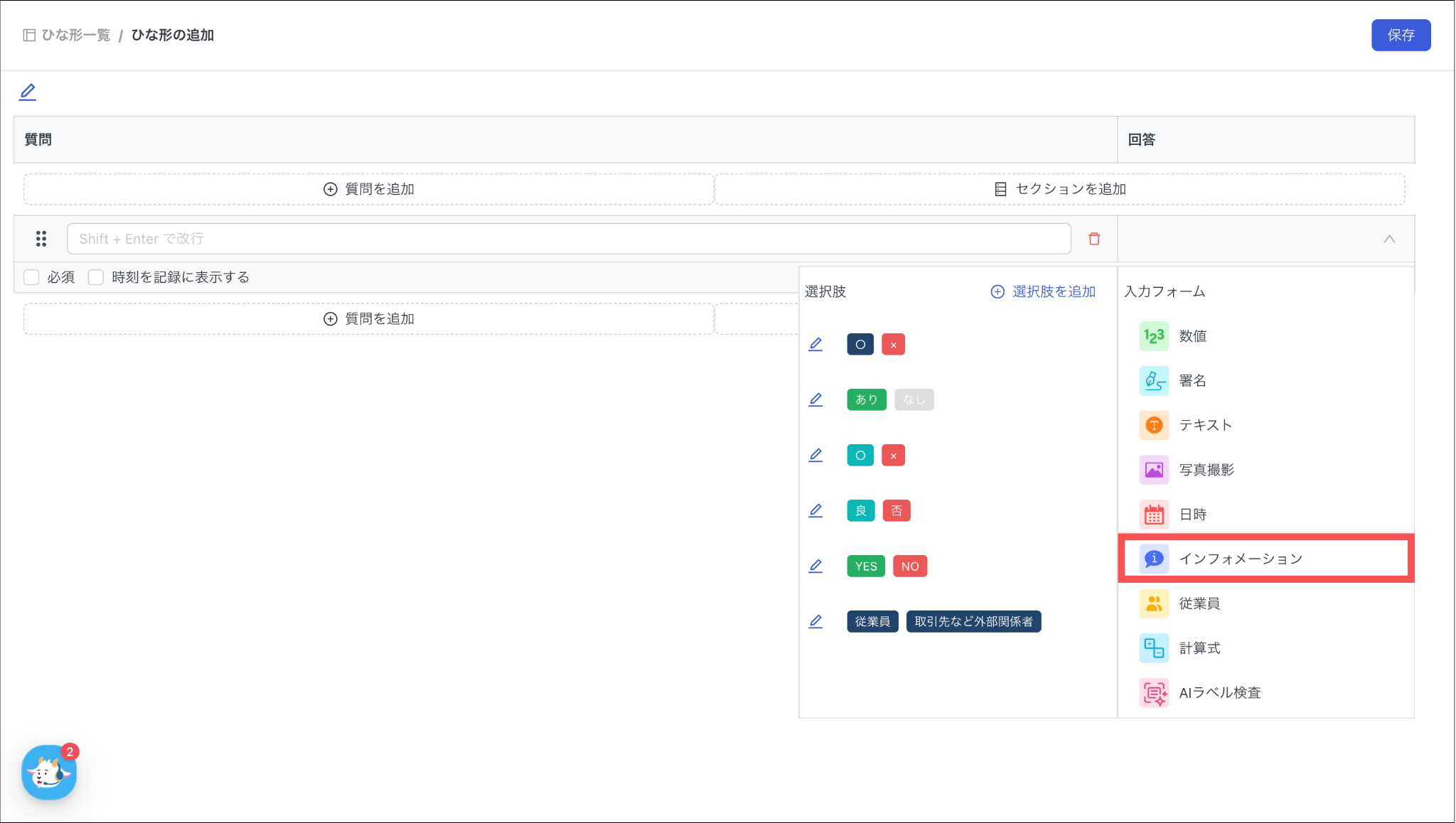The width and height of the screenshot is (1456, 823).
Task: Click the red trash delete icon
Action: tap(1094, 239)
